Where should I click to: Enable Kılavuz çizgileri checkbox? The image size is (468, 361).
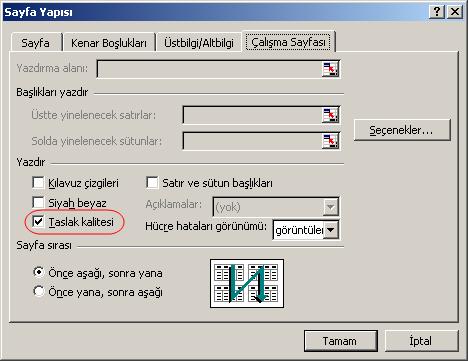click(x=38, y=183)
